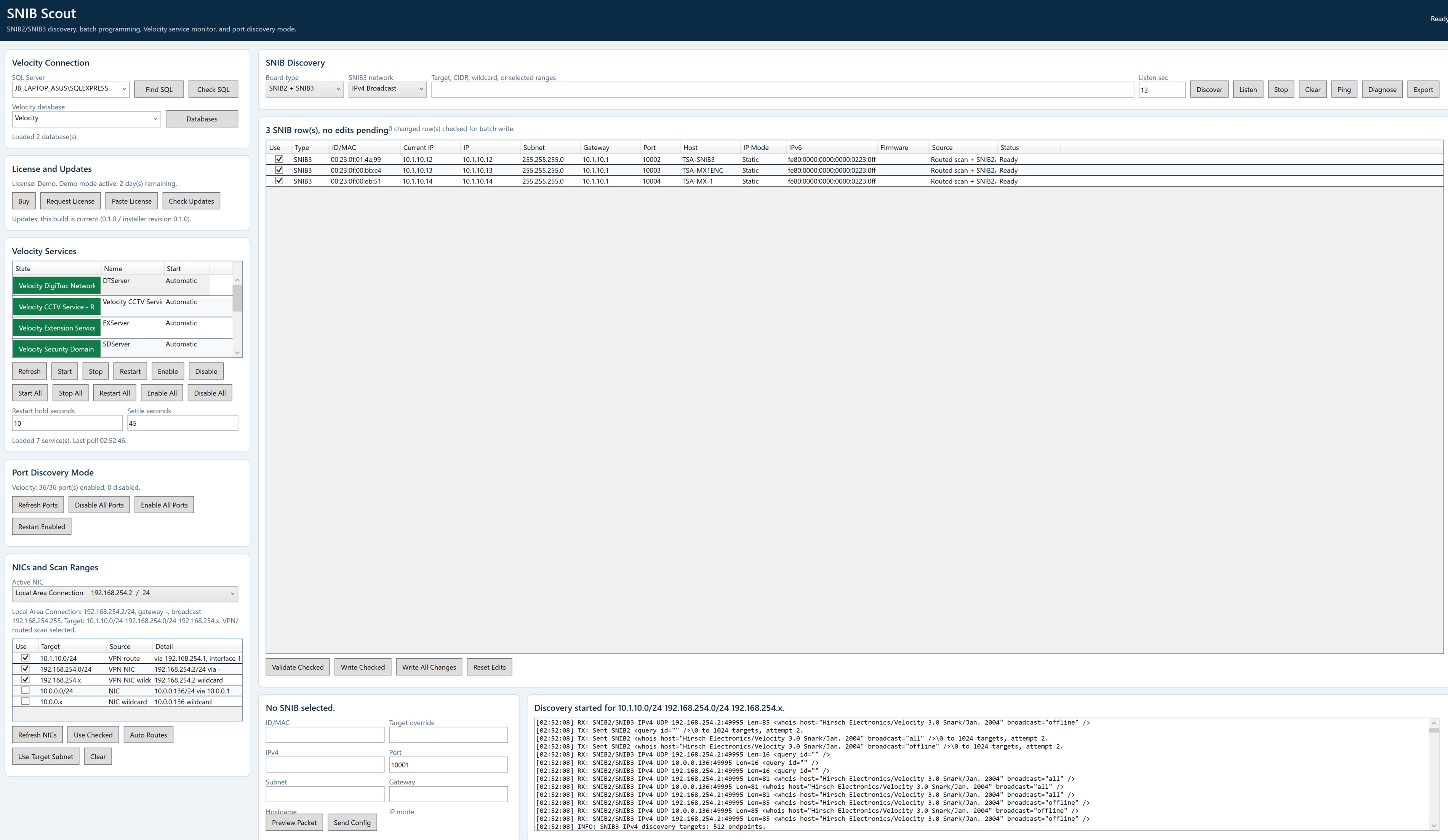Viewport: 1448px width, 840px height.
Task: Toggle Use checkbox for TSA-SNIB3 row
Action: pos(279,159)
